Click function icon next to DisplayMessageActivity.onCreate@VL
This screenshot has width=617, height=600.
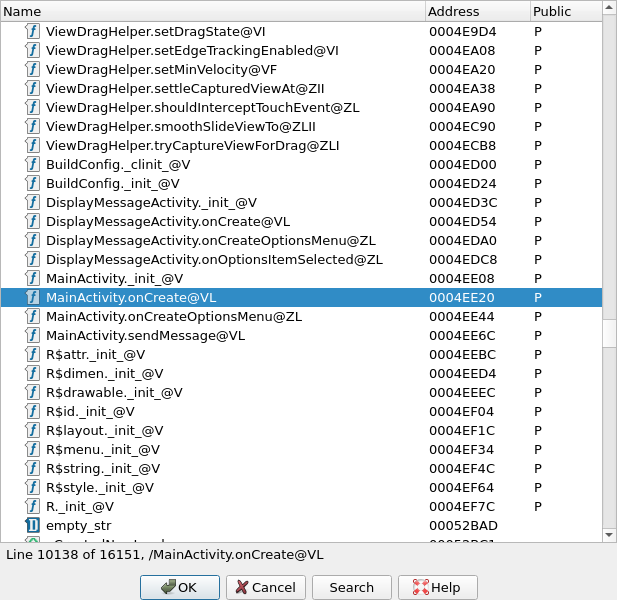click(32, 222)
